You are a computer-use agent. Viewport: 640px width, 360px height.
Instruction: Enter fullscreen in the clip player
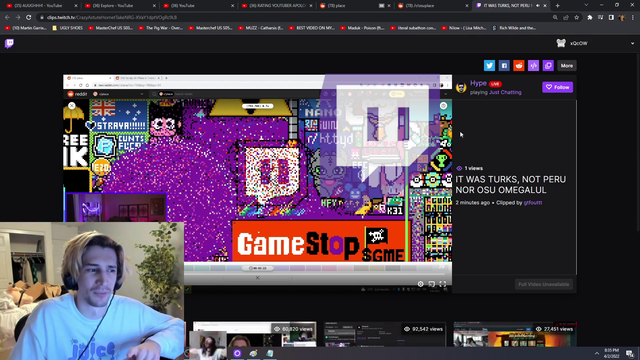click(x=442, y=284)
